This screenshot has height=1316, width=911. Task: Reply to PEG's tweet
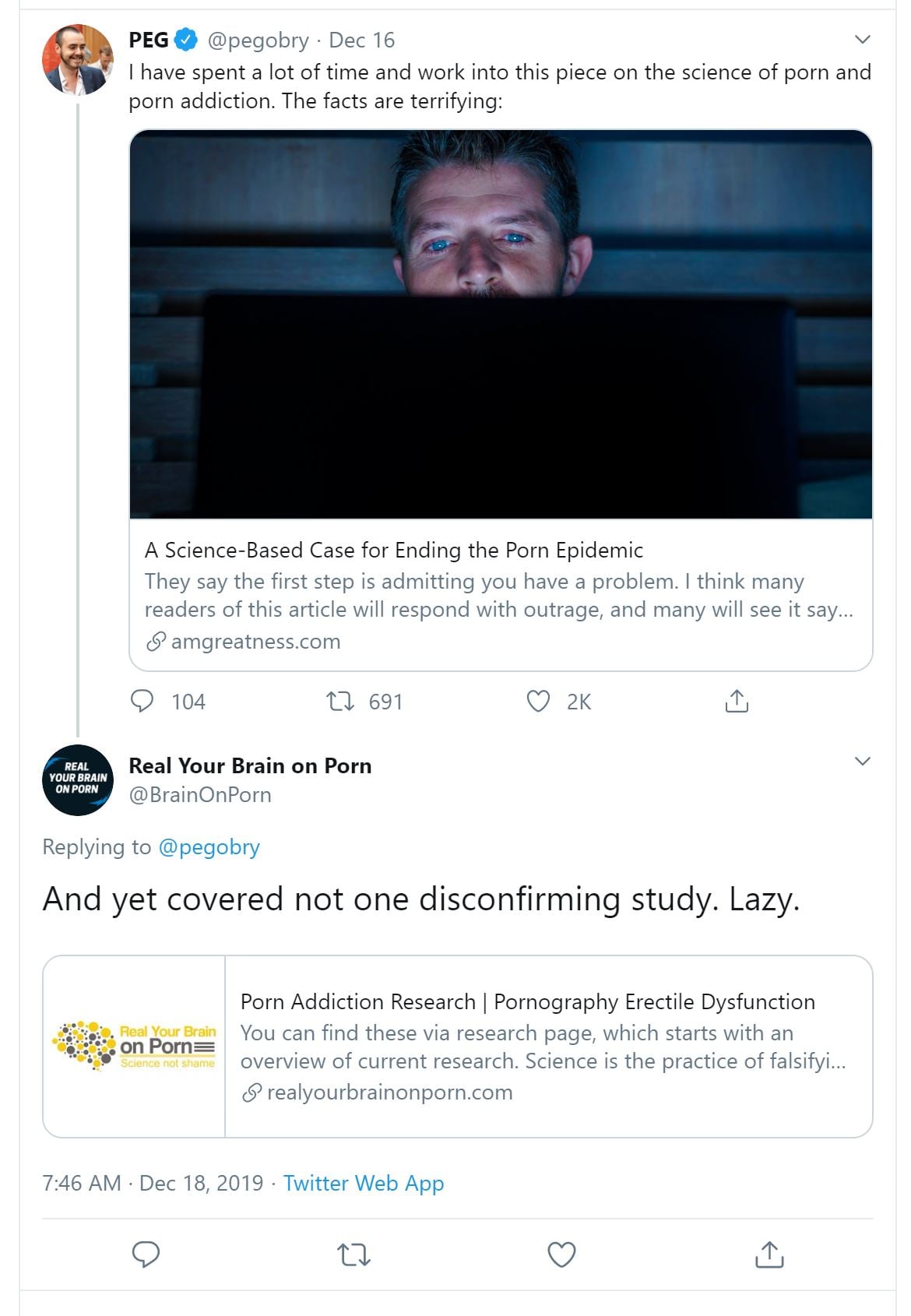click(142, 702)
